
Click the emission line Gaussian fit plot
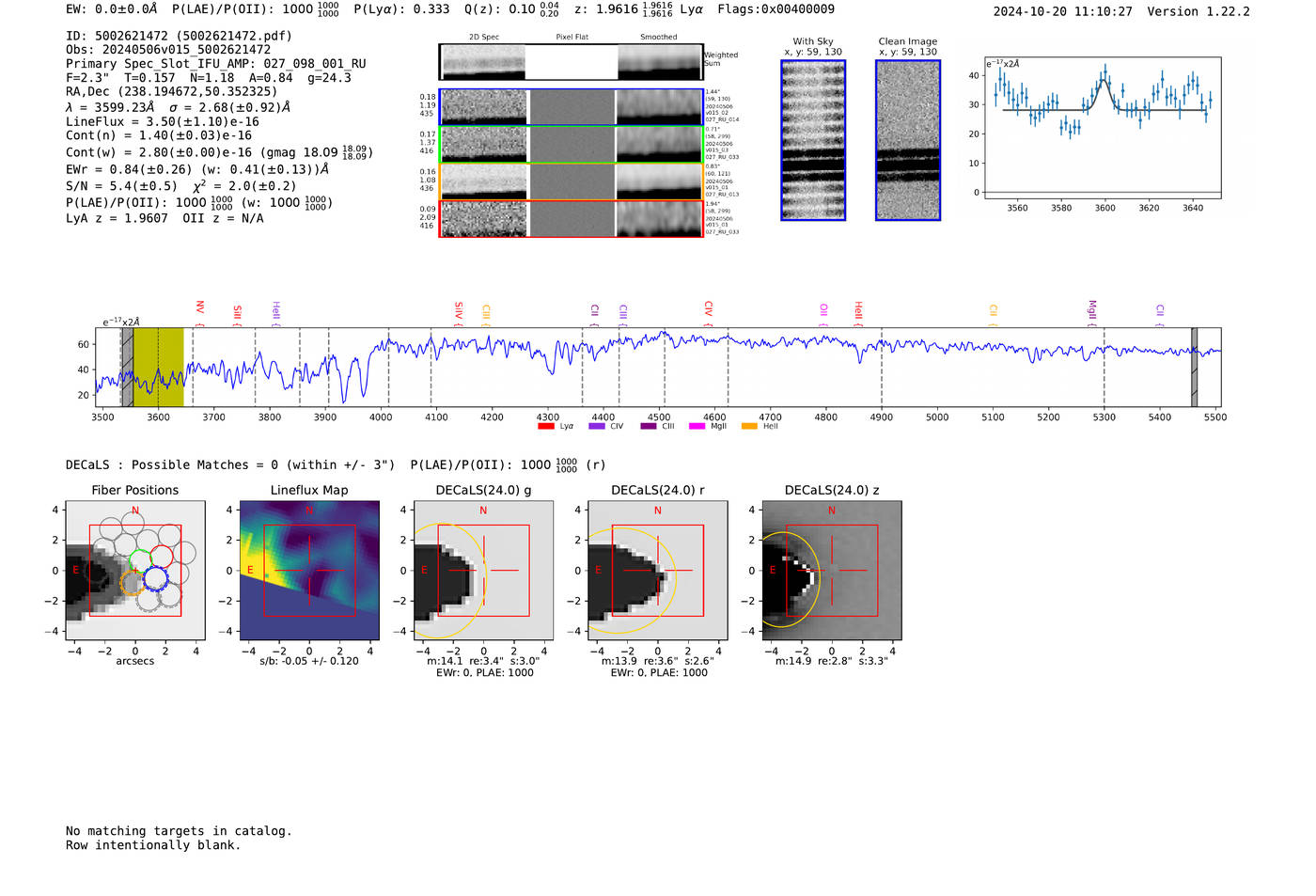coord(1102,128)
